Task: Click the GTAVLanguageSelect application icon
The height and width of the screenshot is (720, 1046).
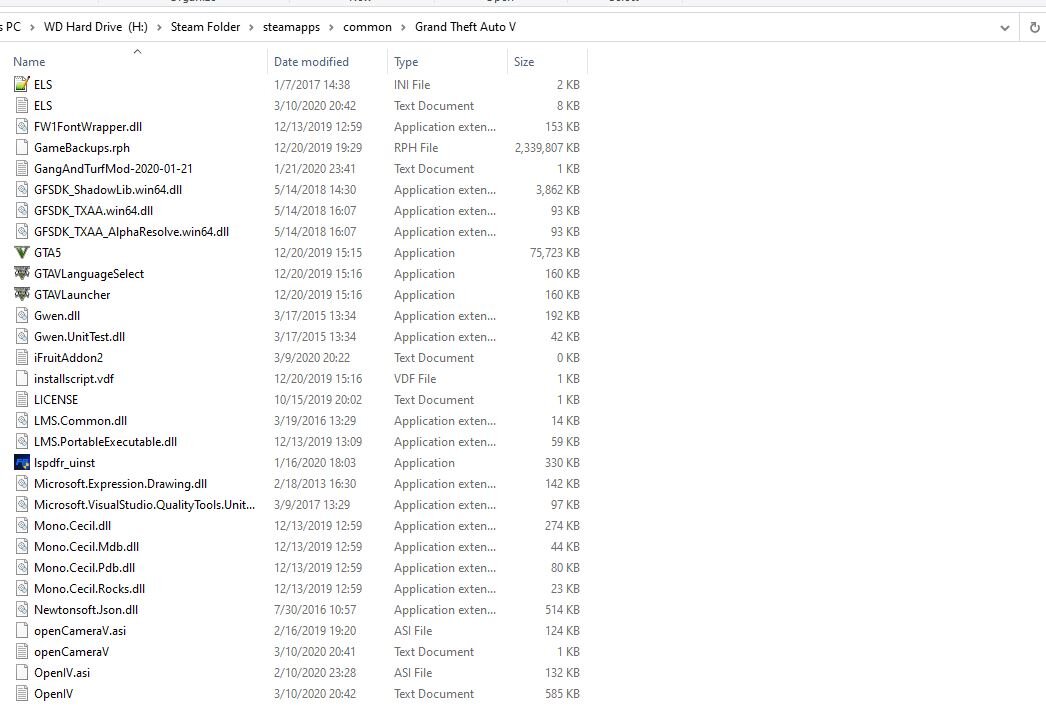Action: click(22, 274)
